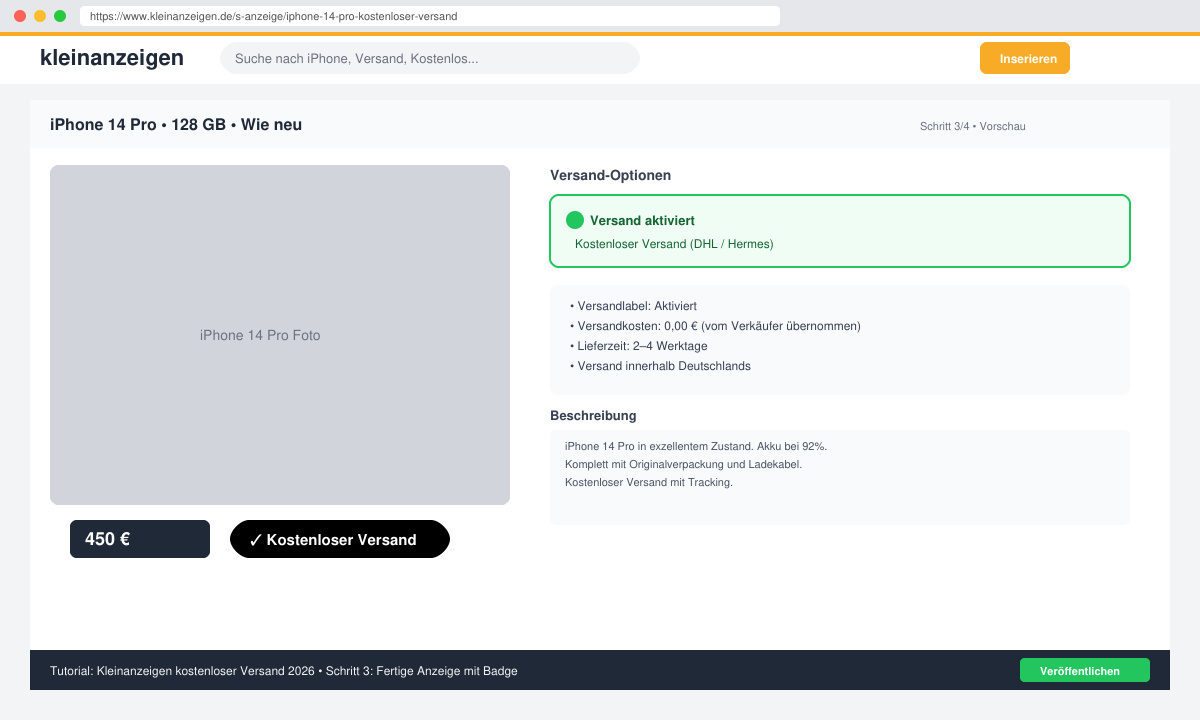Click the green maximize window button
Viewport: 1200px width, 720px height.
click(x=60, y=16)
